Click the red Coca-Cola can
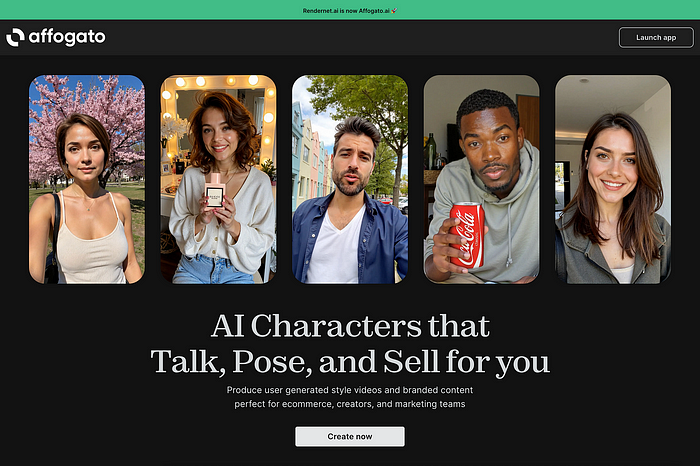Screen dimensions: 700x466 click(467, 235)
